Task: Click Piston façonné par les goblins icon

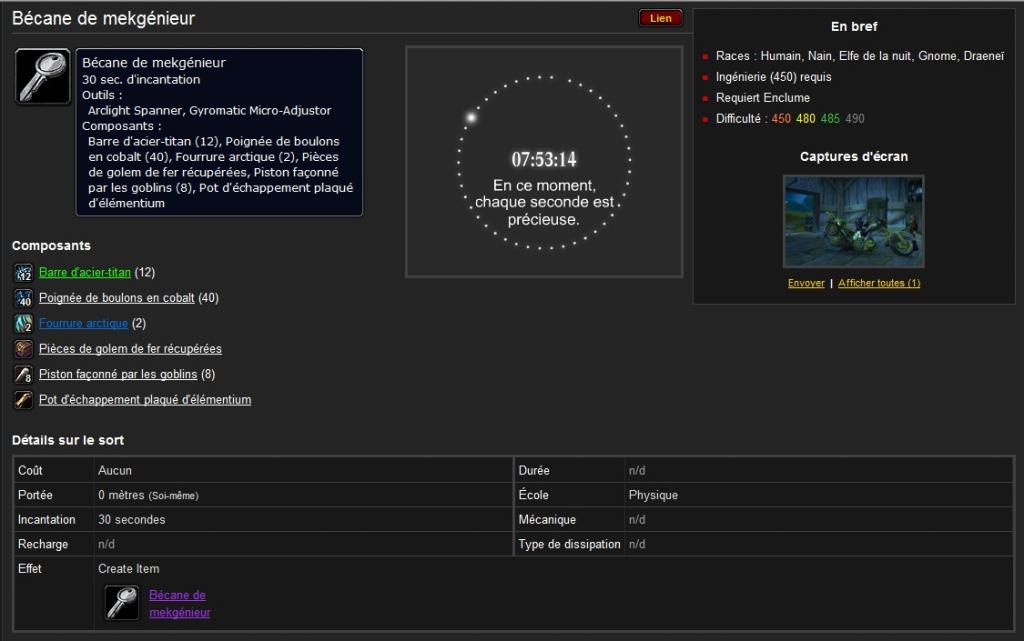Action: pos(24,375)
